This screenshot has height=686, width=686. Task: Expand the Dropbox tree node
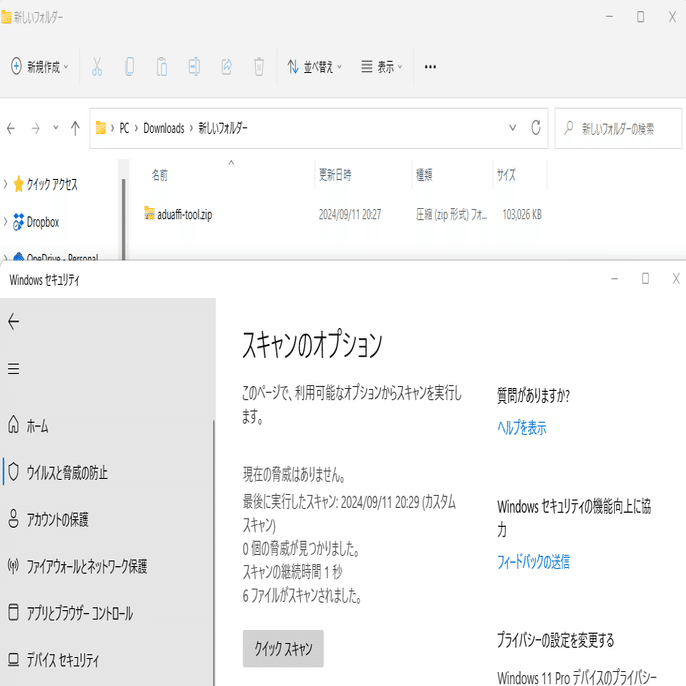(x=5, y=222)
